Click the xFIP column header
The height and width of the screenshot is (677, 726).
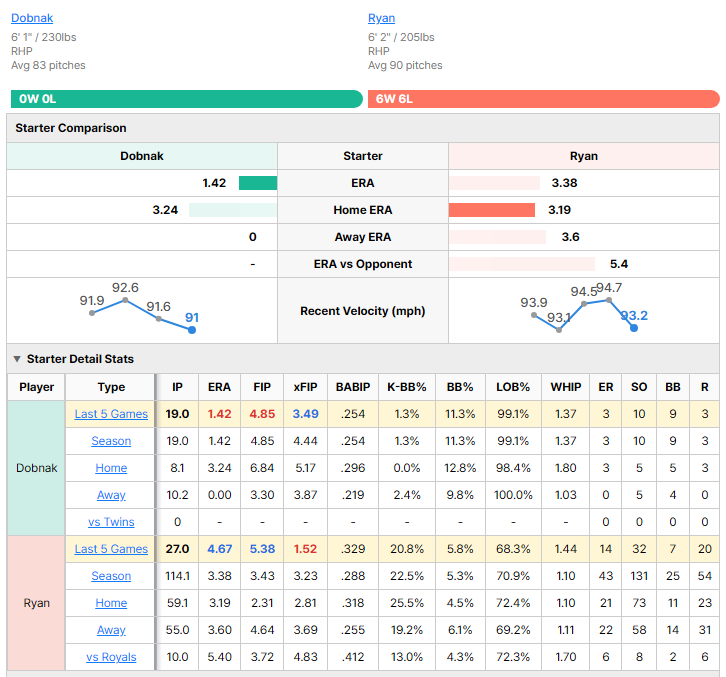pos(305,387)
